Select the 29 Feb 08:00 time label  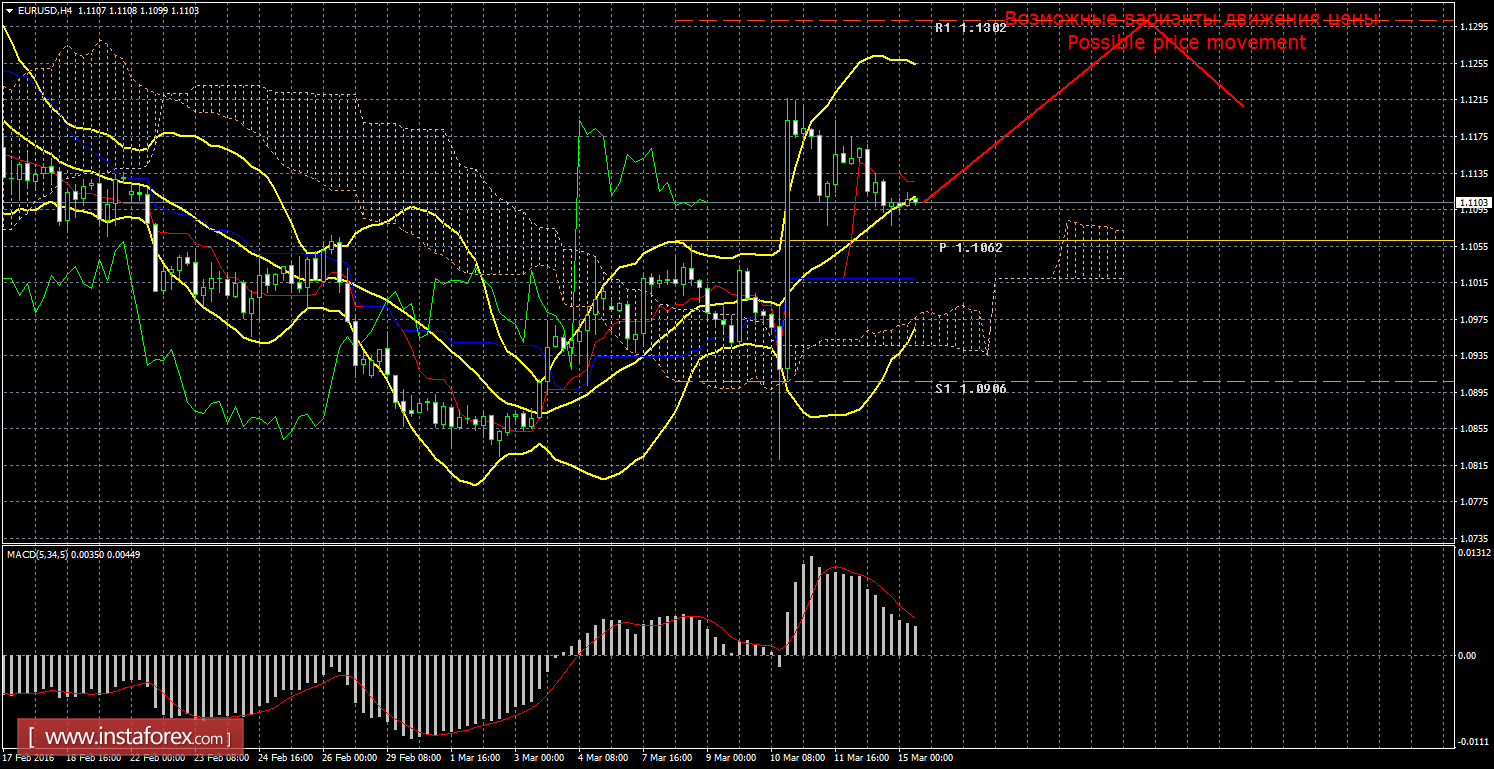pyautogui.click(x=414, y=759)
